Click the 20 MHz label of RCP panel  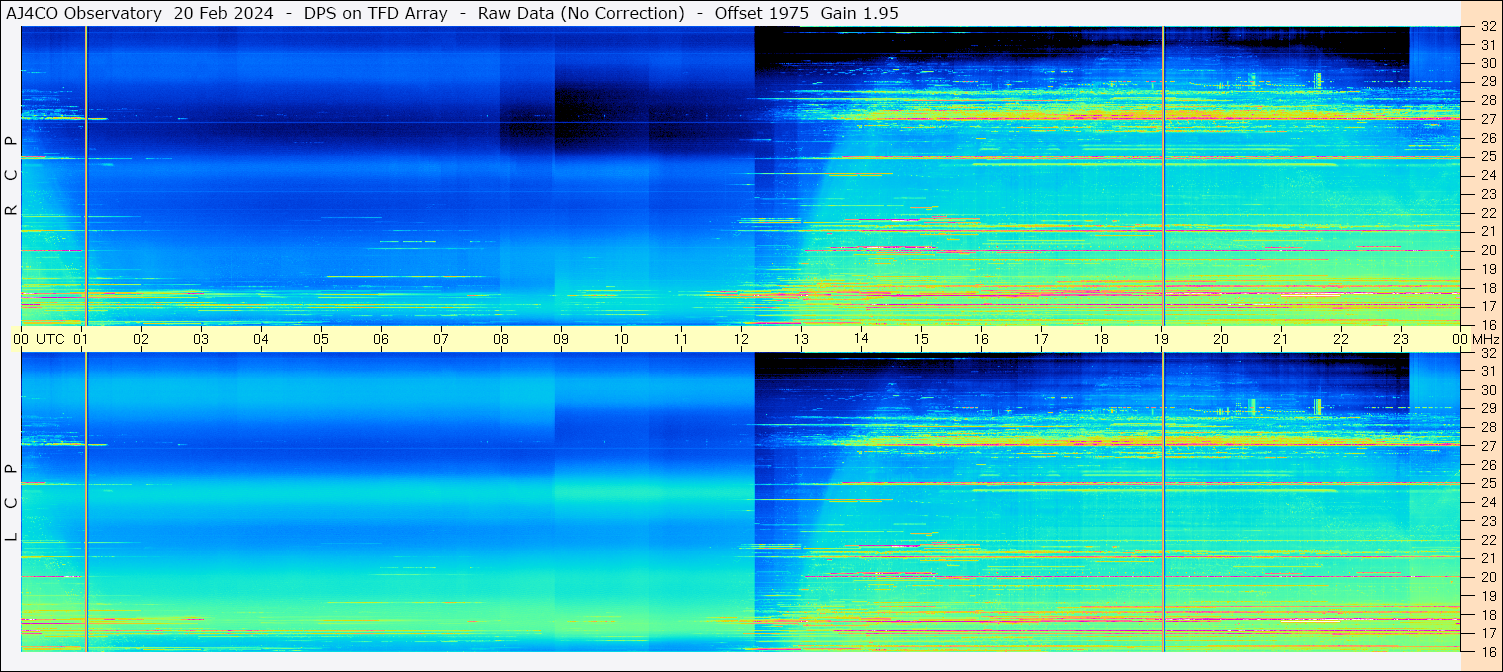[1488, 250]
